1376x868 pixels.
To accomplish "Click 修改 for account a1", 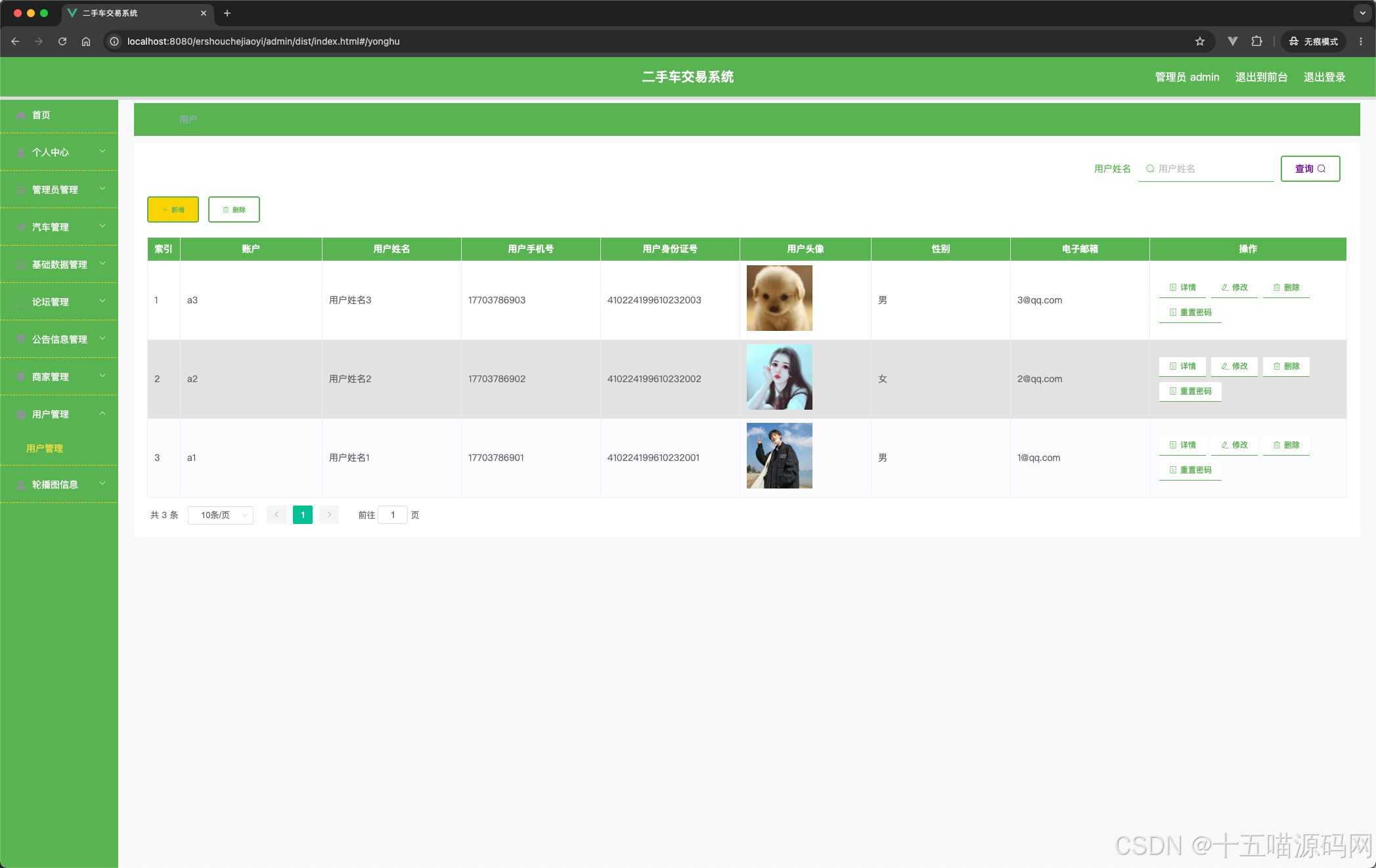I will coord(1234,445).
